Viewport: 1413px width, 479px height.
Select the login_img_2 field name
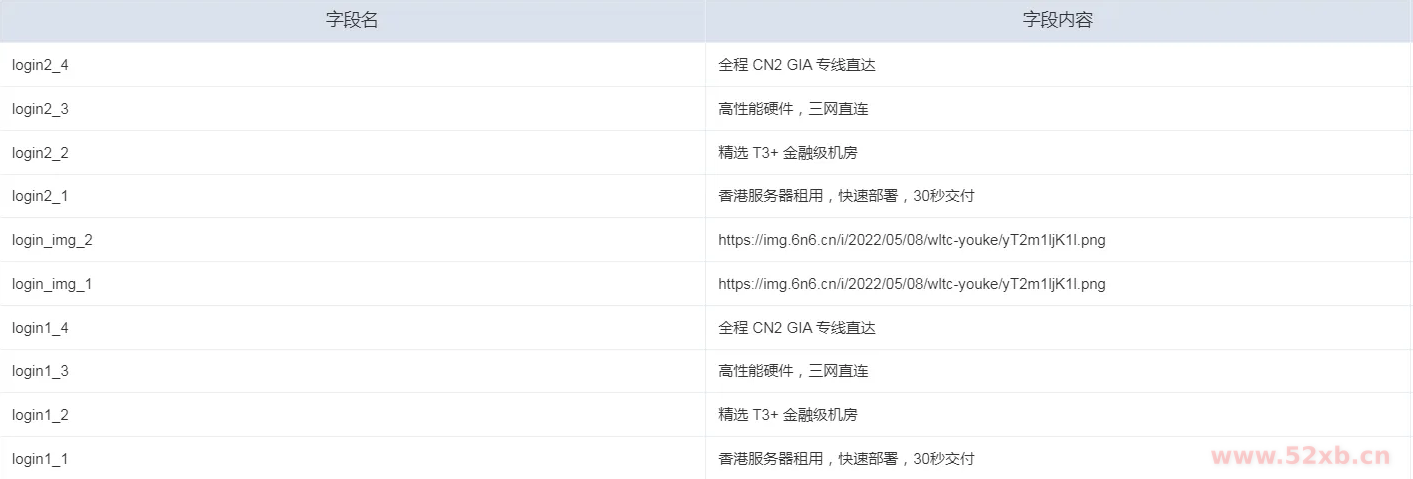click(x=52, y=240)
